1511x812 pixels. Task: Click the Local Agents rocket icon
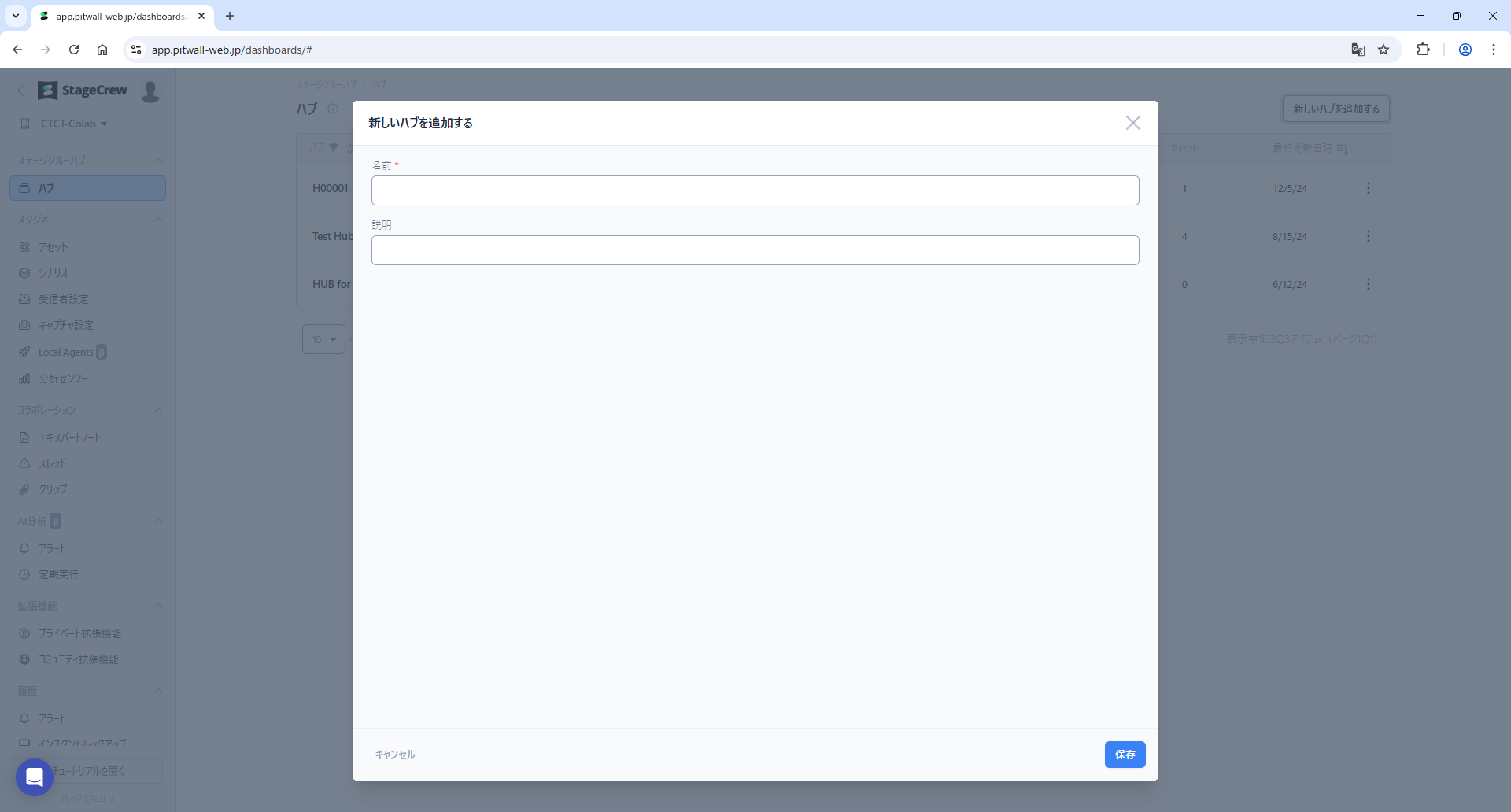(24, 352)
